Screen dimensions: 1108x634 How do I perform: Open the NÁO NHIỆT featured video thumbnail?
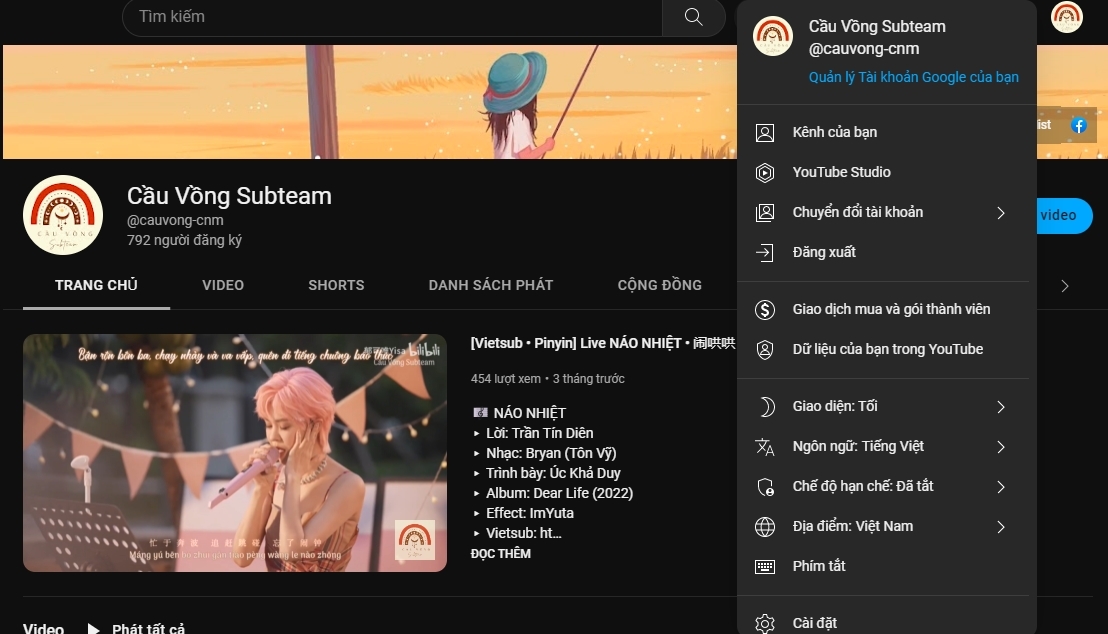[x=235, y=453]
